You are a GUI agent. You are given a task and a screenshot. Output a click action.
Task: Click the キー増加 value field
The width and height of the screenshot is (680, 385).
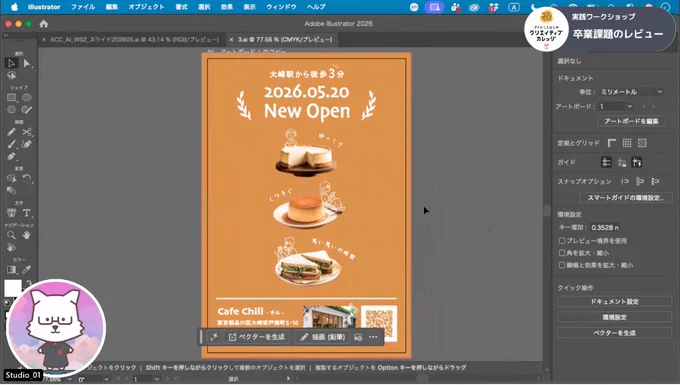(604, 227)
